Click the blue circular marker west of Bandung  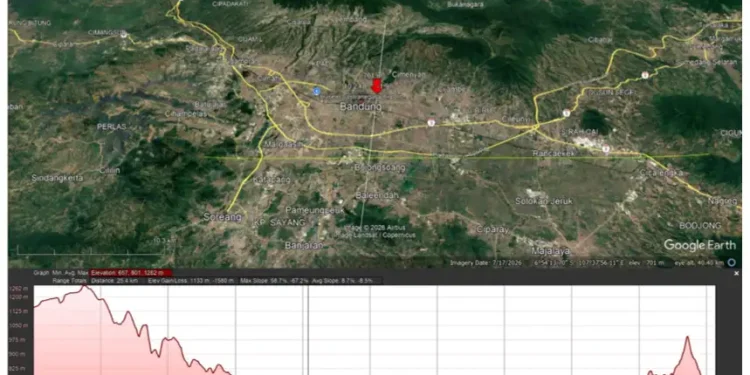coord(316,91)
